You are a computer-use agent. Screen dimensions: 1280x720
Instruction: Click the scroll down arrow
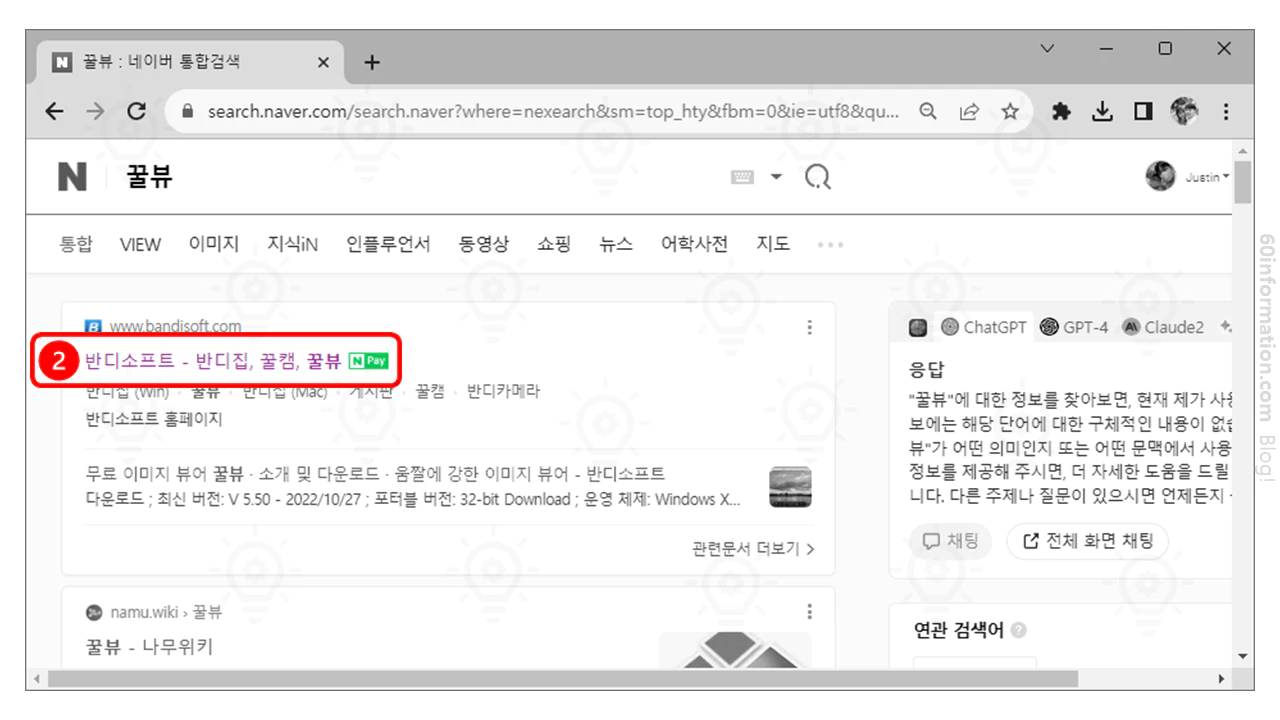click(x=1243, y=657)
